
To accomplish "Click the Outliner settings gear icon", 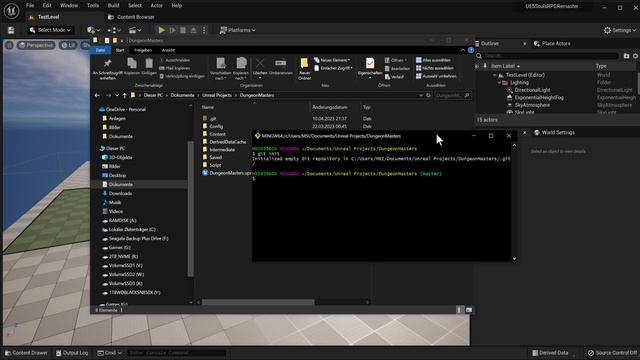I will [x=636, y=56].
